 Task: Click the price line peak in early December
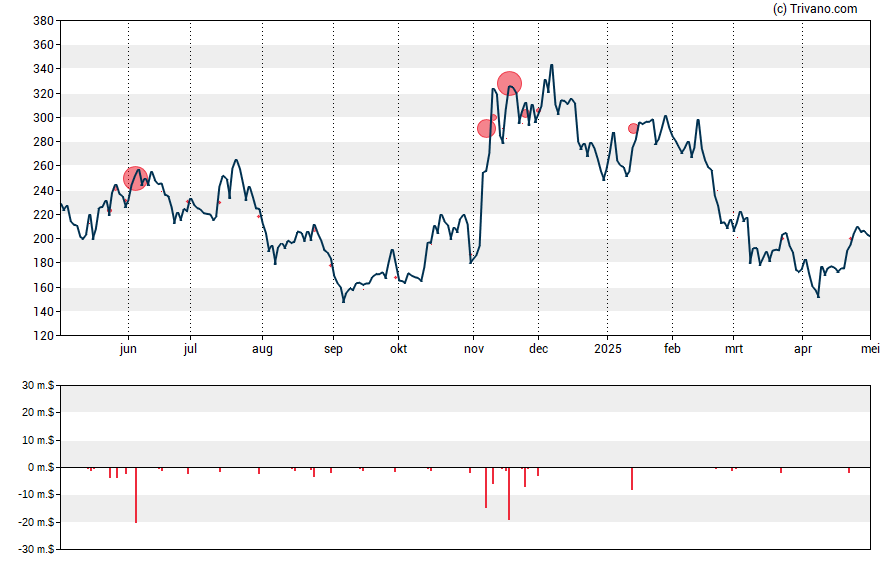pyautogui.click(x=552, y=65)
